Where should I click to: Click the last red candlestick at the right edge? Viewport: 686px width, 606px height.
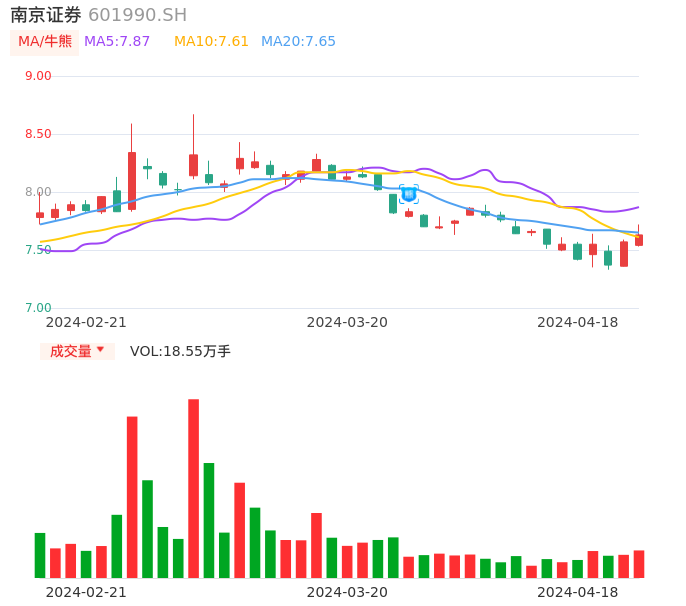(639, 235)
